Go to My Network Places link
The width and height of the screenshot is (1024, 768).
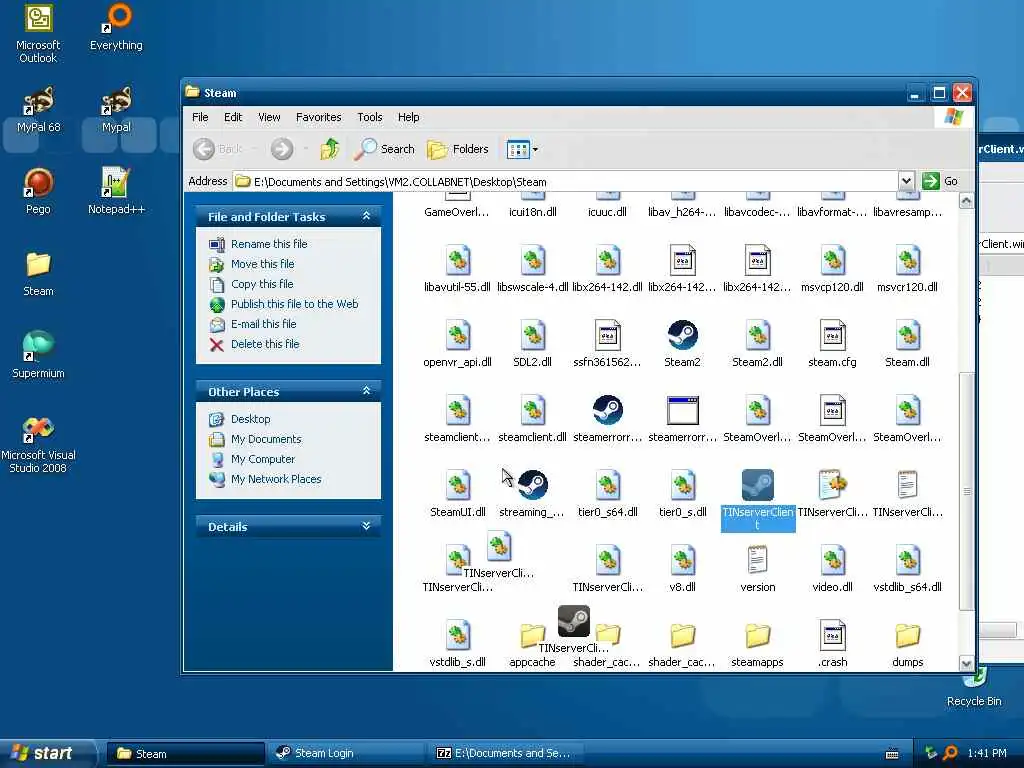(276, 479)
